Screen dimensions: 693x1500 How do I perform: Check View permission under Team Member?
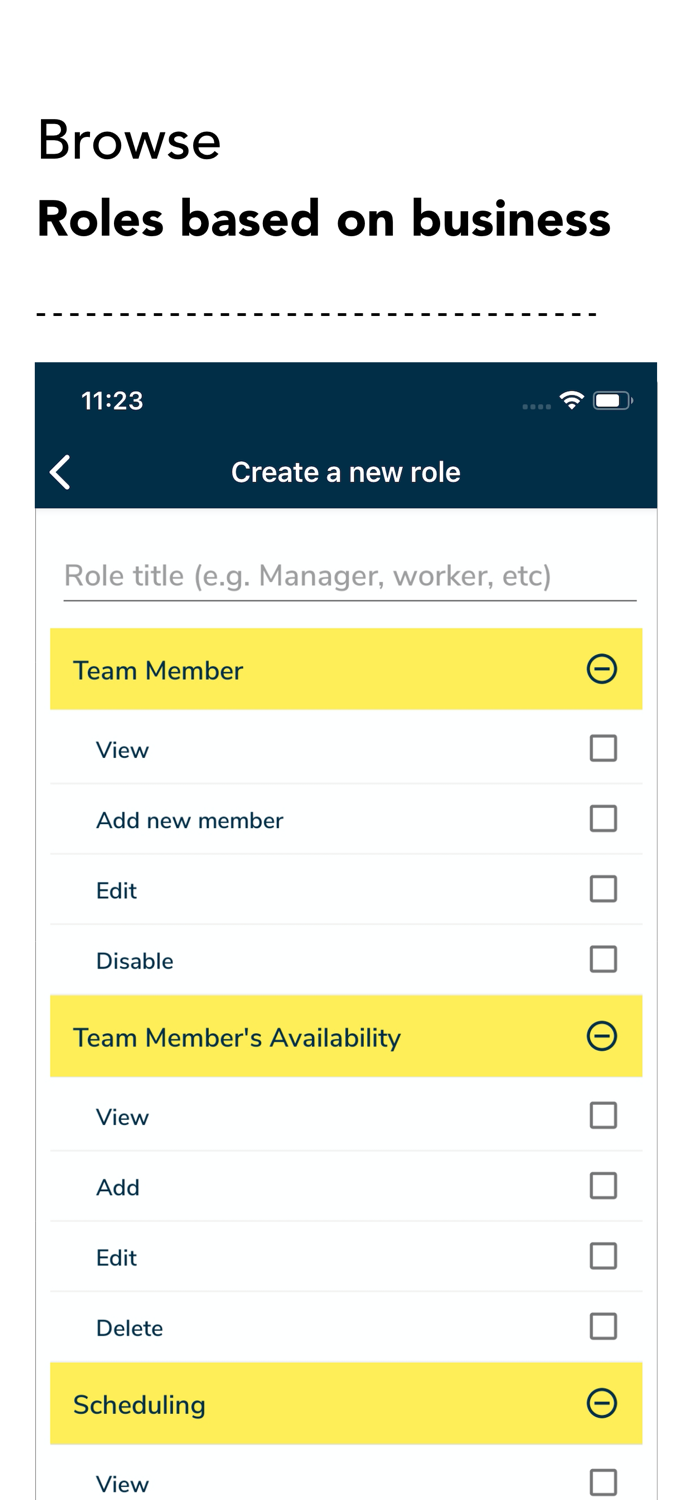tap(603, 748)
